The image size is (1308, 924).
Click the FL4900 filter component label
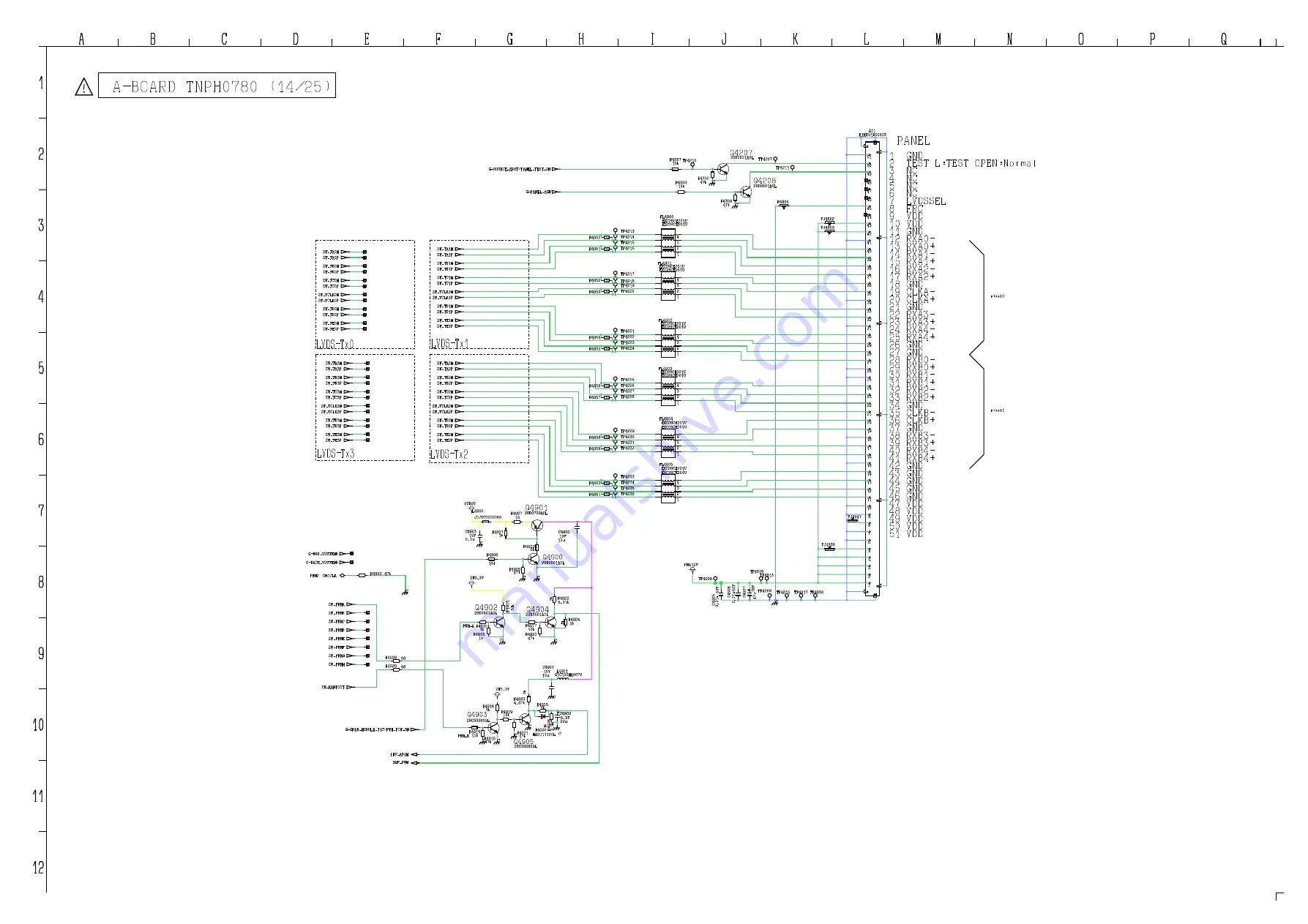click(666, 217)
